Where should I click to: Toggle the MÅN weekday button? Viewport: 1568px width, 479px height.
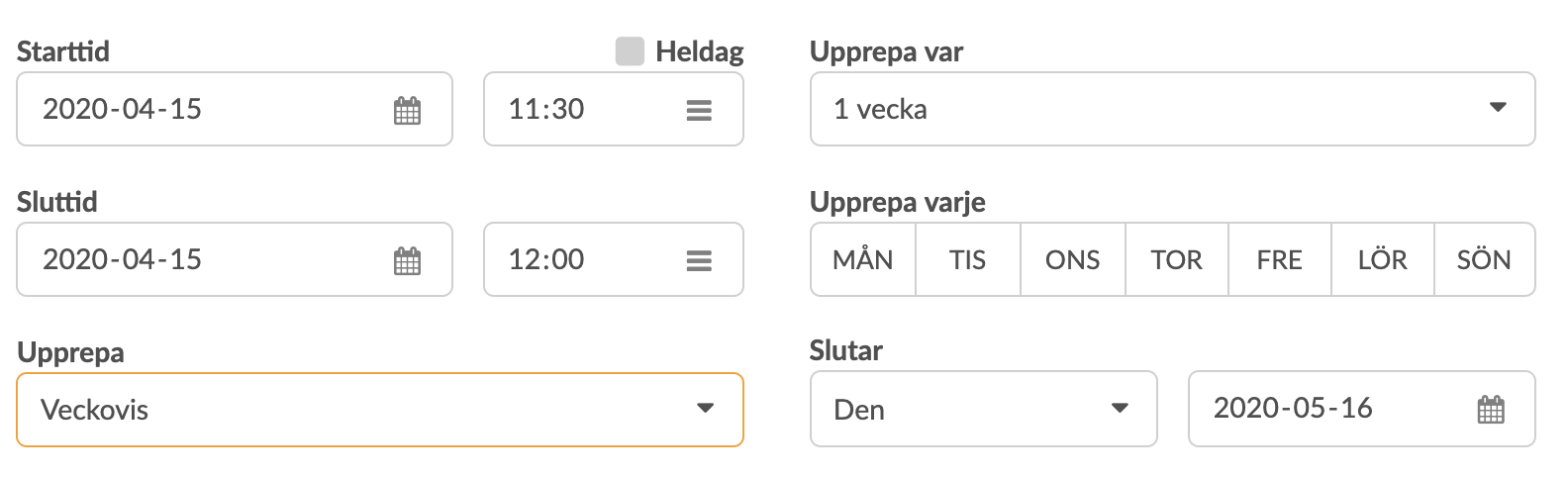pos(863,259)
